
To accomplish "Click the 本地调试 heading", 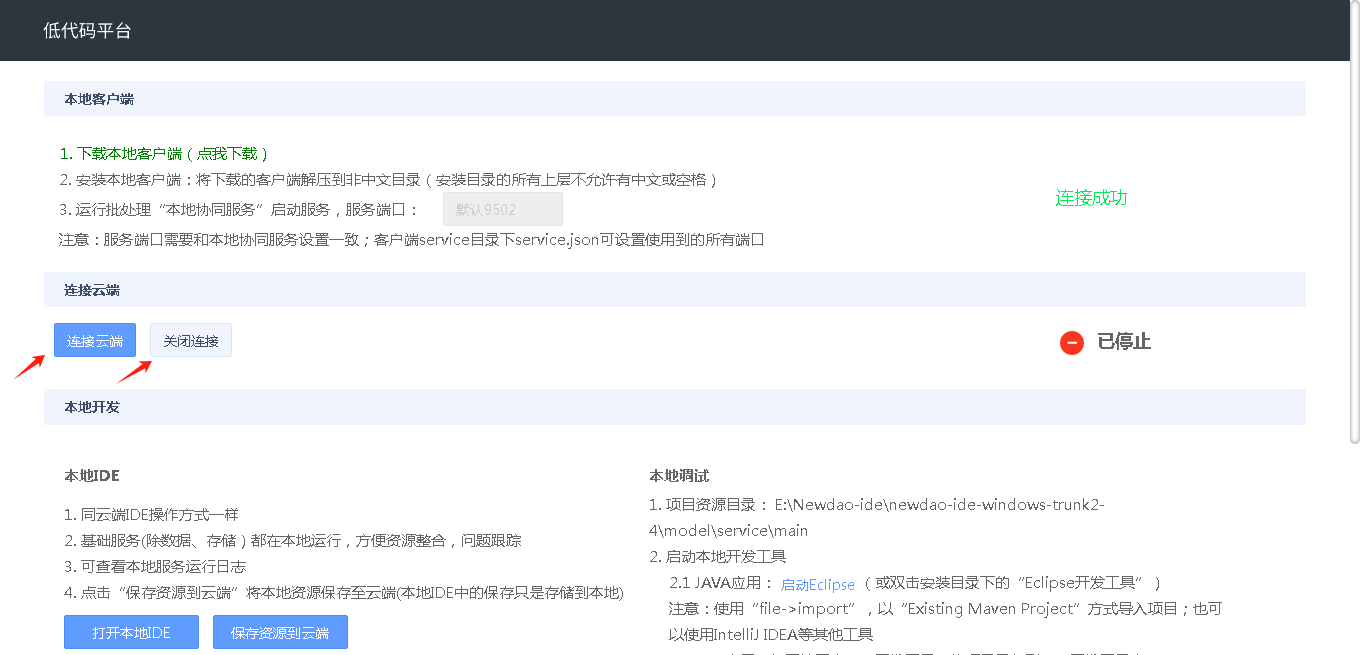I will (x=679, y=476).
